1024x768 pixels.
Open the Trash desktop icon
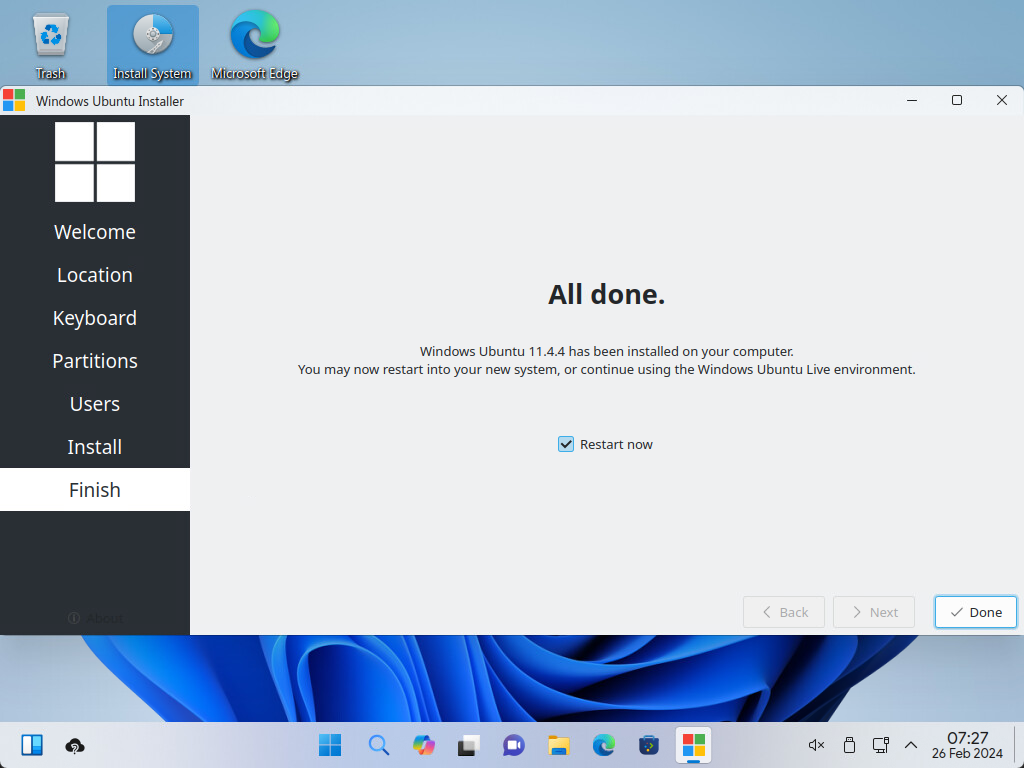(x=50, y=46)
